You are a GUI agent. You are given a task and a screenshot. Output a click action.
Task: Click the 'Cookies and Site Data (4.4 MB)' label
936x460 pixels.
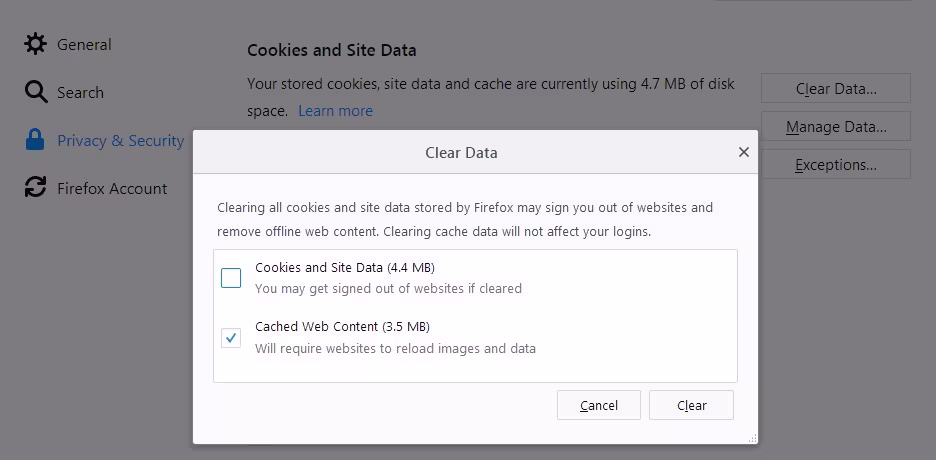click(344, 267)
